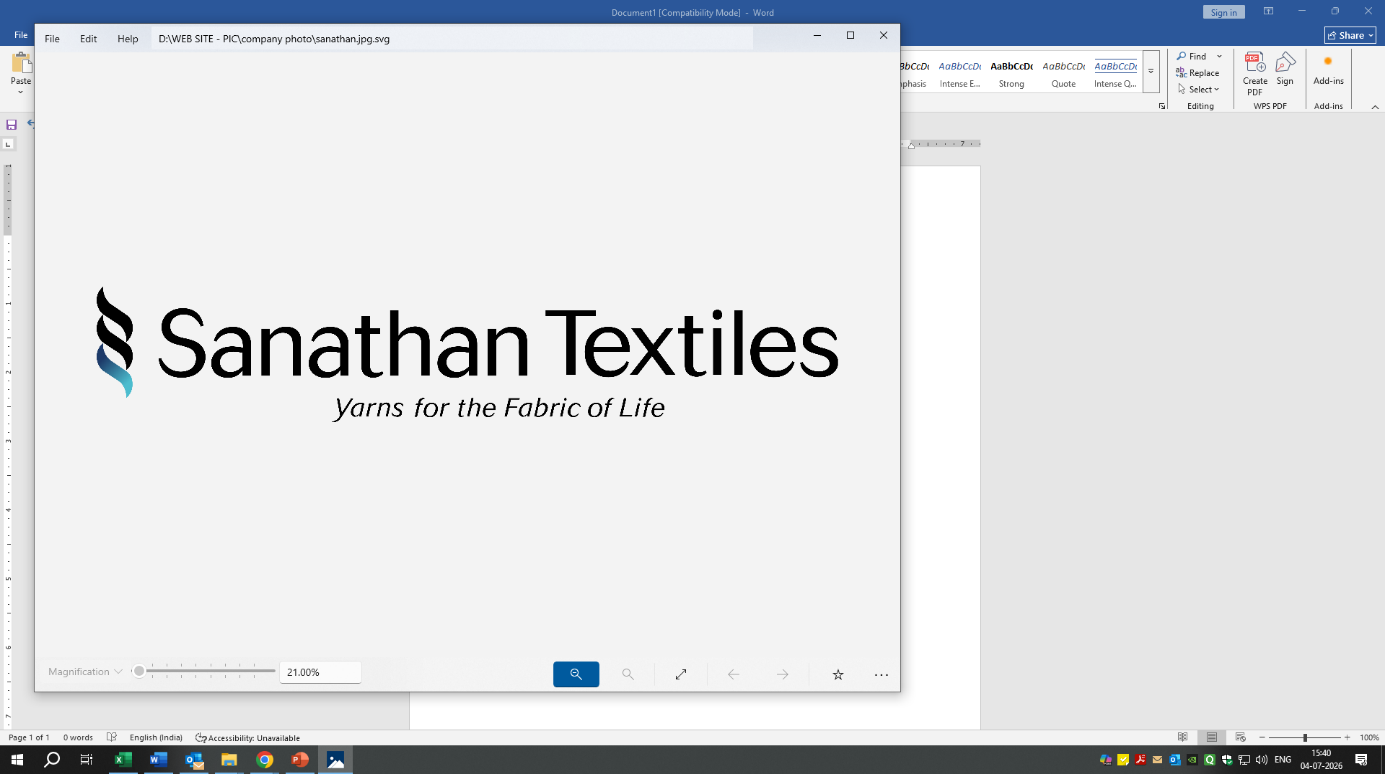Go to previous image arrow

click(733, 674)
